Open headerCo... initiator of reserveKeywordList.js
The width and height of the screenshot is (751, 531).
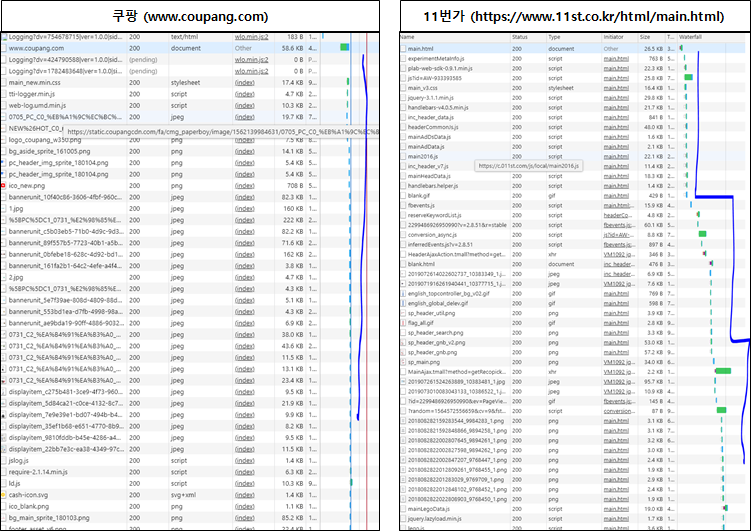[x=618, y=215]
